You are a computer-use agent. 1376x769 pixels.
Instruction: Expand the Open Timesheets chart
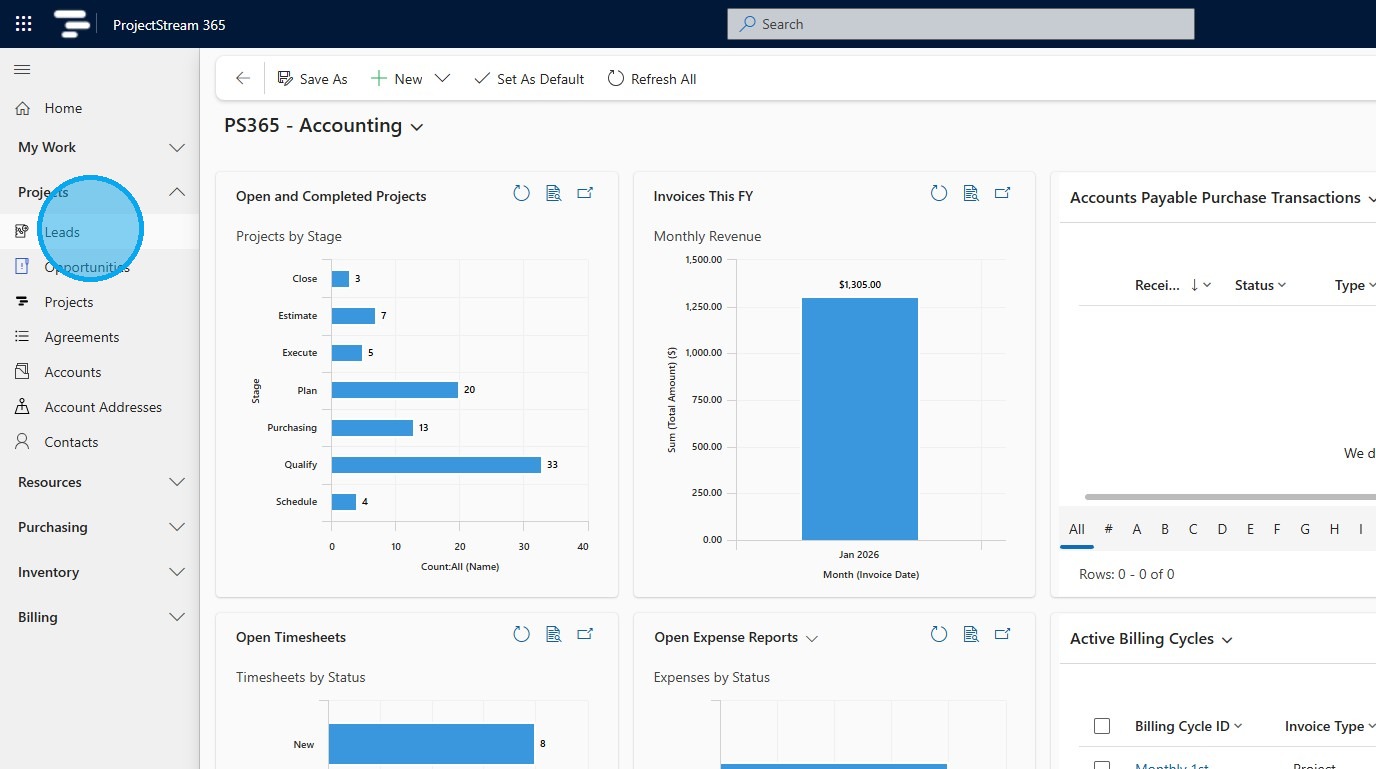585,634
